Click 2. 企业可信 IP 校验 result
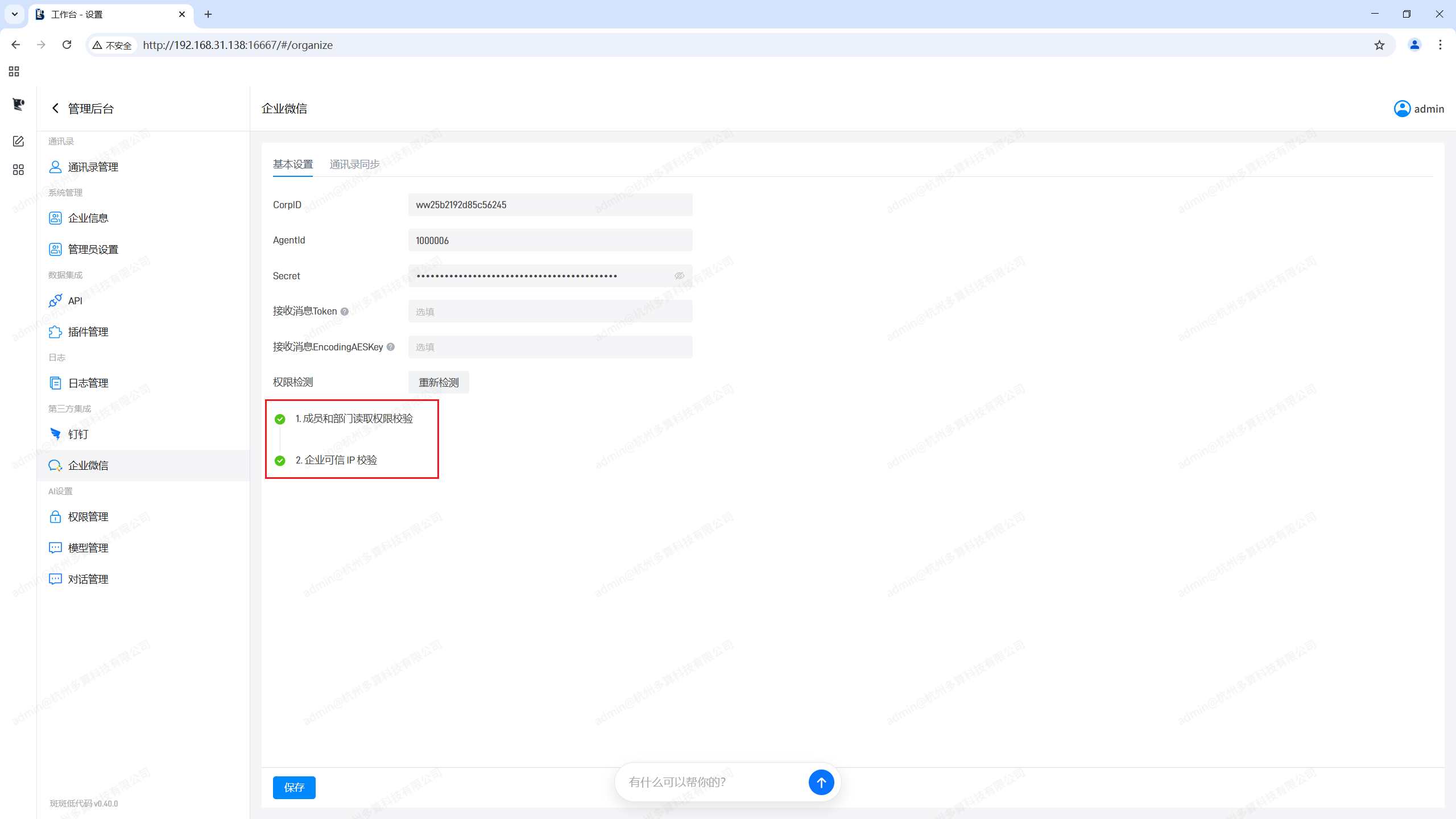 336,460
